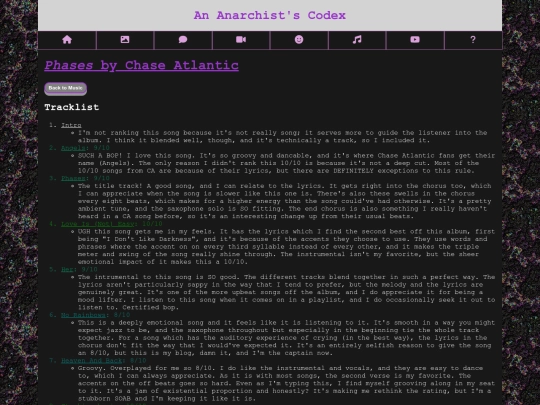Click the text "SUCH A BOP! I love this song"
540x405 pixels.
tap(134, 156)
